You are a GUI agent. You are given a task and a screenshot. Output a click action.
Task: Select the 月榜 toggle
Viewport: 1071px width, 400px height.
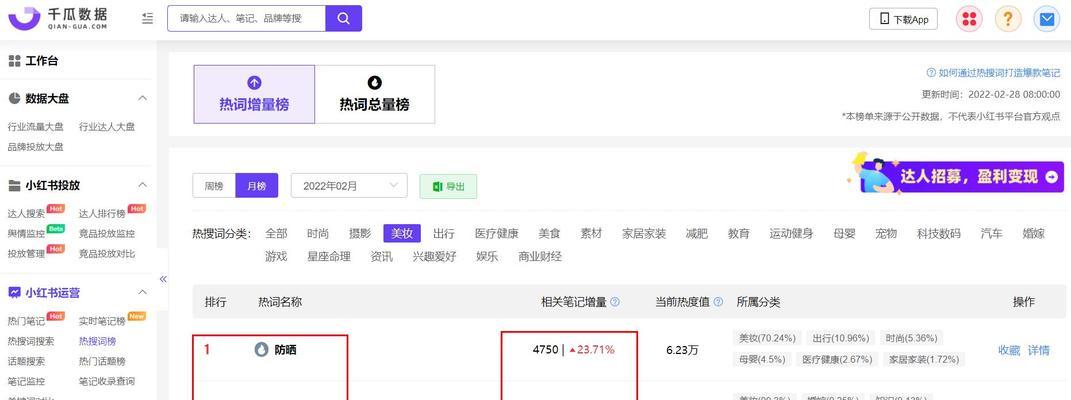257,186
